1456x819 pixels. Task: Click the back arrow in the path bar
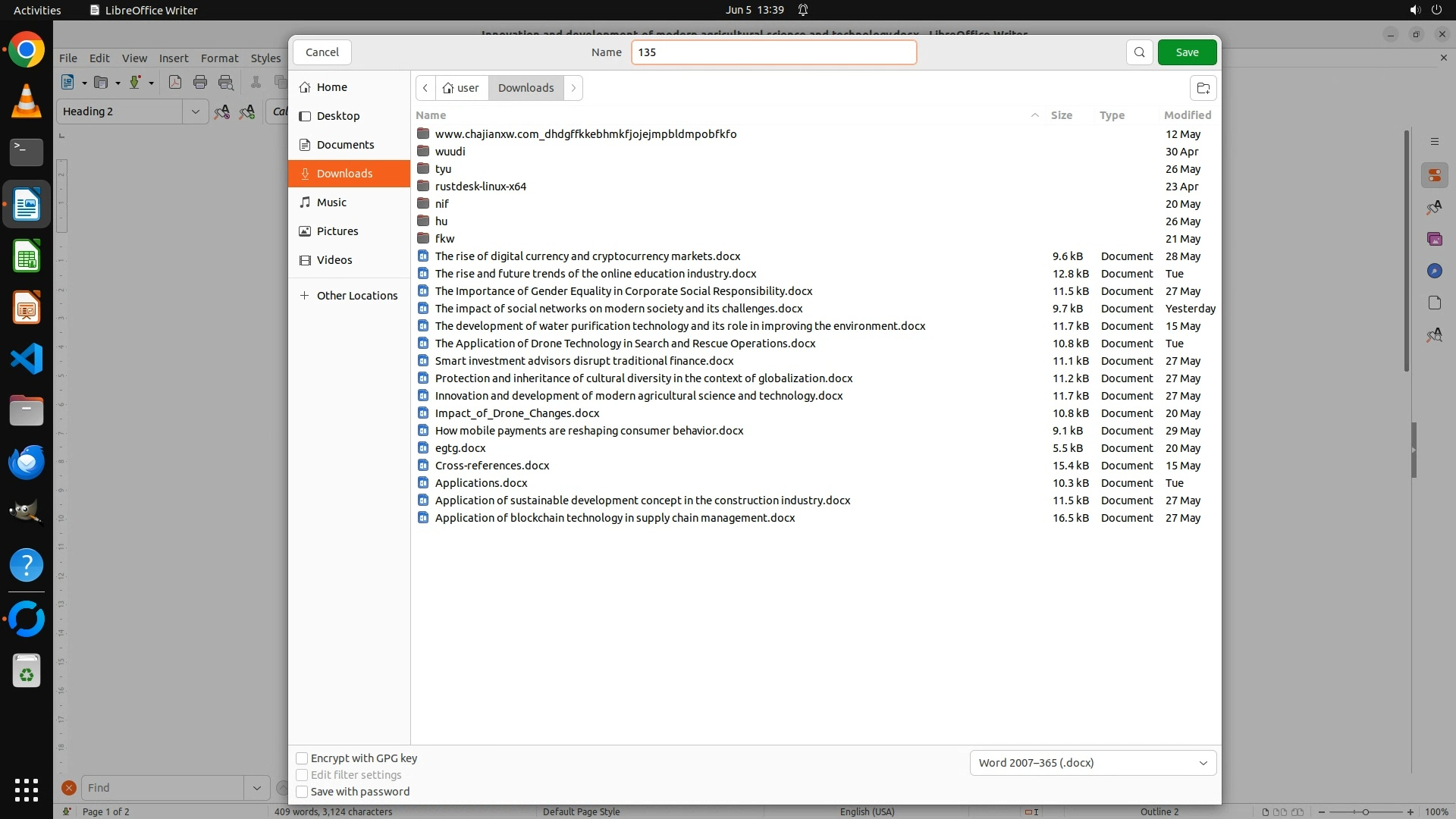coord(425,88)
